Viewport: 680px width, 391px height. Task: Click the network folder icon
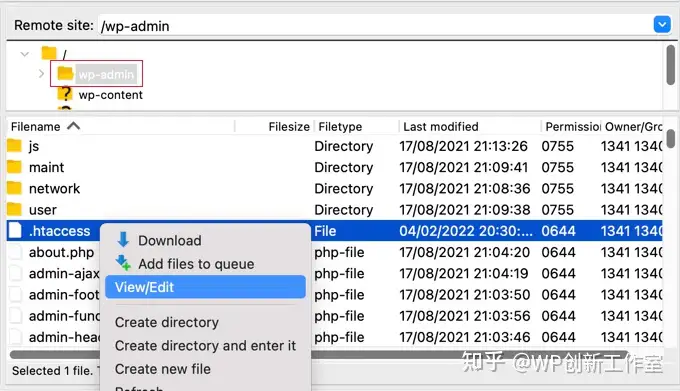pyautogui.click(x=14, y=188)
